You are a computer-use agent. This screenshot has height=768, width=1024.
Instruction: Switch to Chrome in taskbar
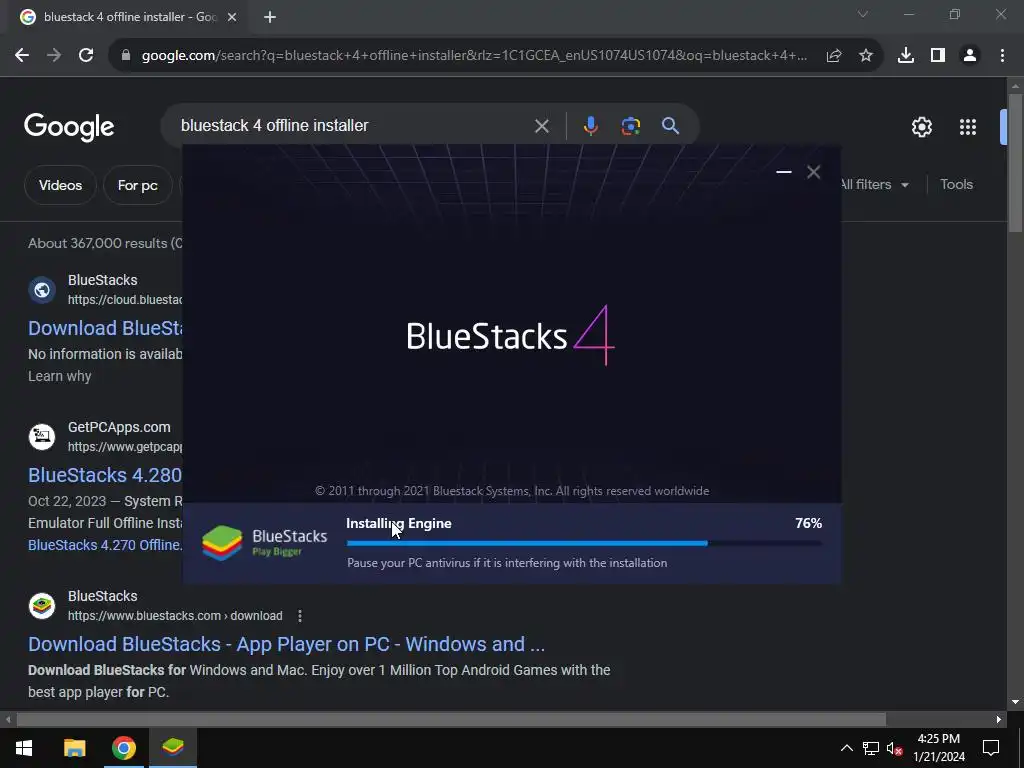point(123,748)
